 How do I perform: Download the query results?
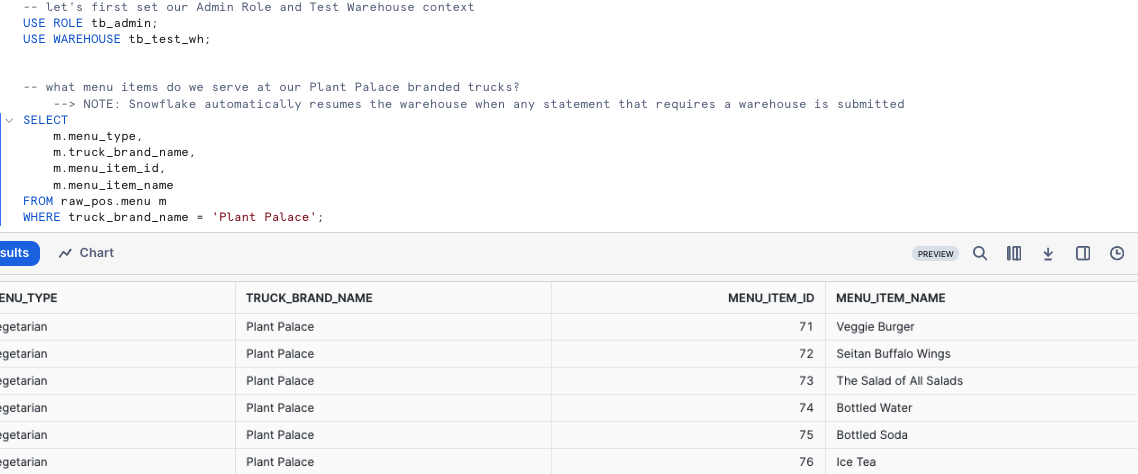pos(1048,254)
